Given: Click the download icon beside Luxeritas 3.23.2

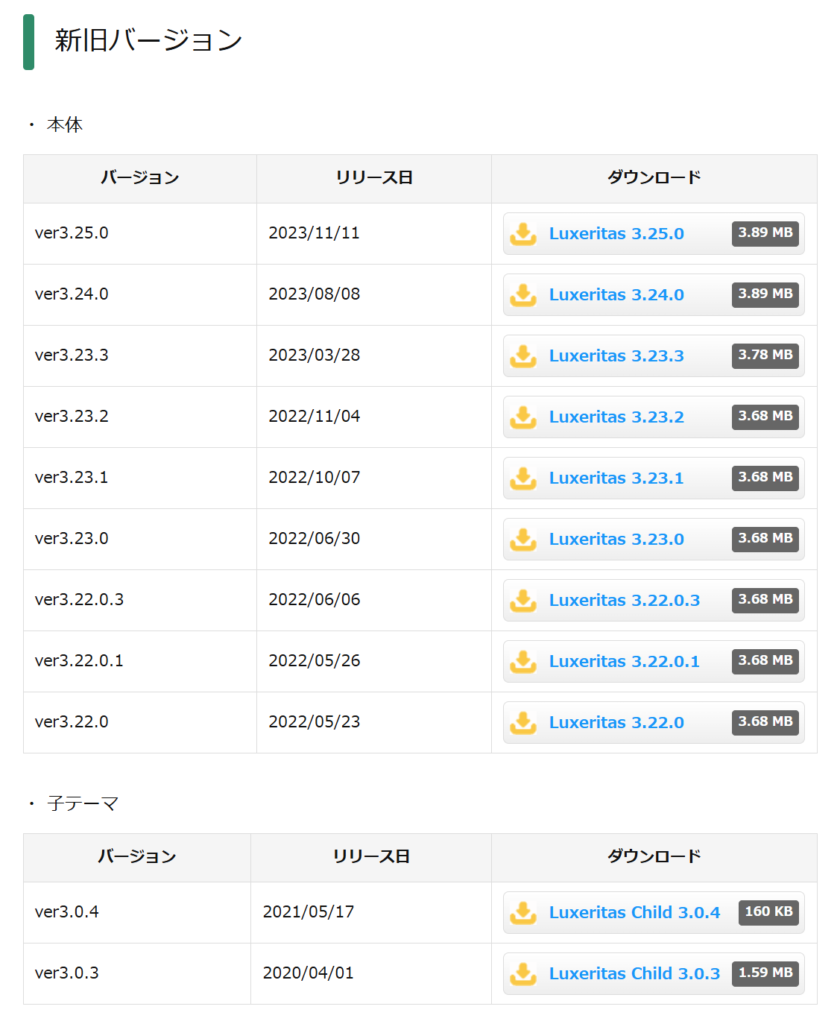Looking at the screenshot, I should coord(523,417).
